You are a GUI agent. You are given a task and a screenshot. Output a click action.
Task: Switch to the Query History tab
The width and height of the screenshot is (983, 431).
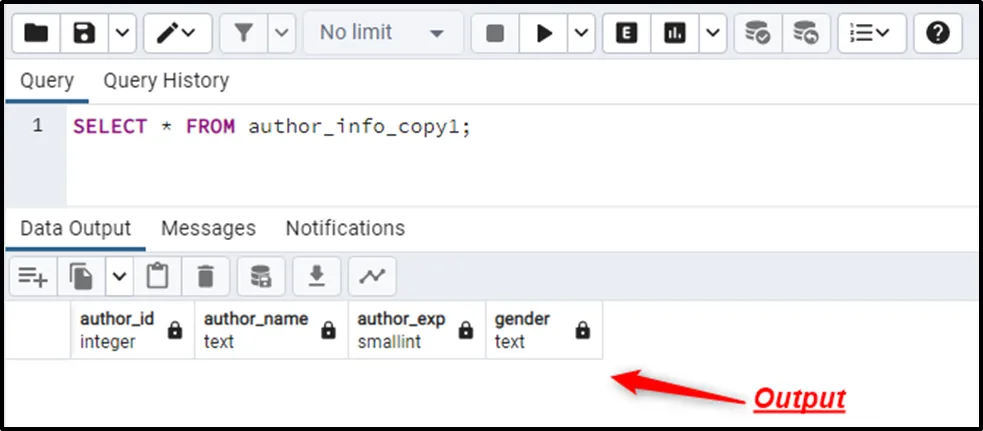pos(166,81)
